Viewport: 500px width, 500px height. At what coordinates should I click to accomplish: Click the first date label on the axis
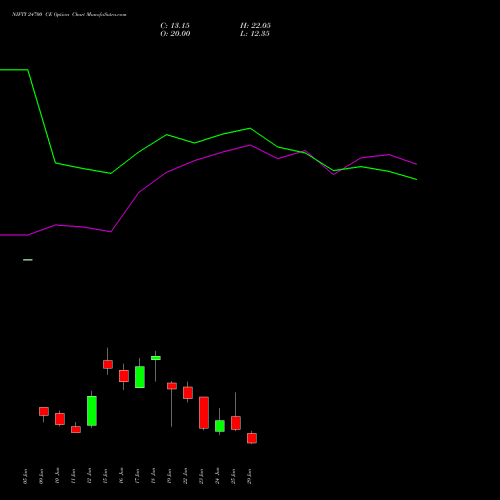25,476
